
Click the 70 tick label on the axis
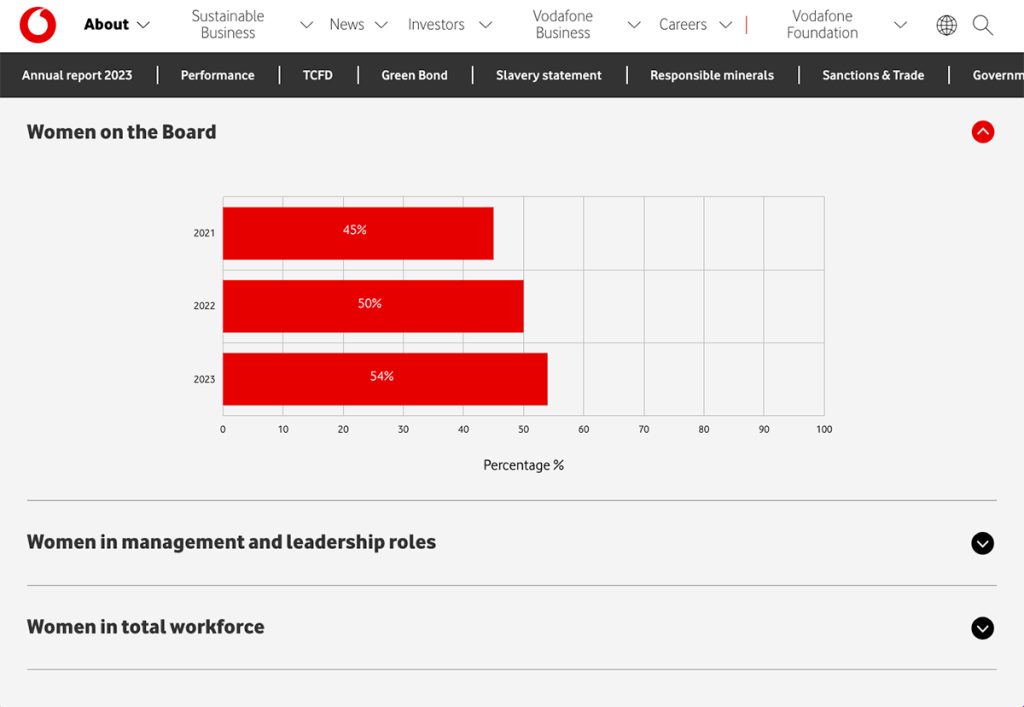click(644, 430)
